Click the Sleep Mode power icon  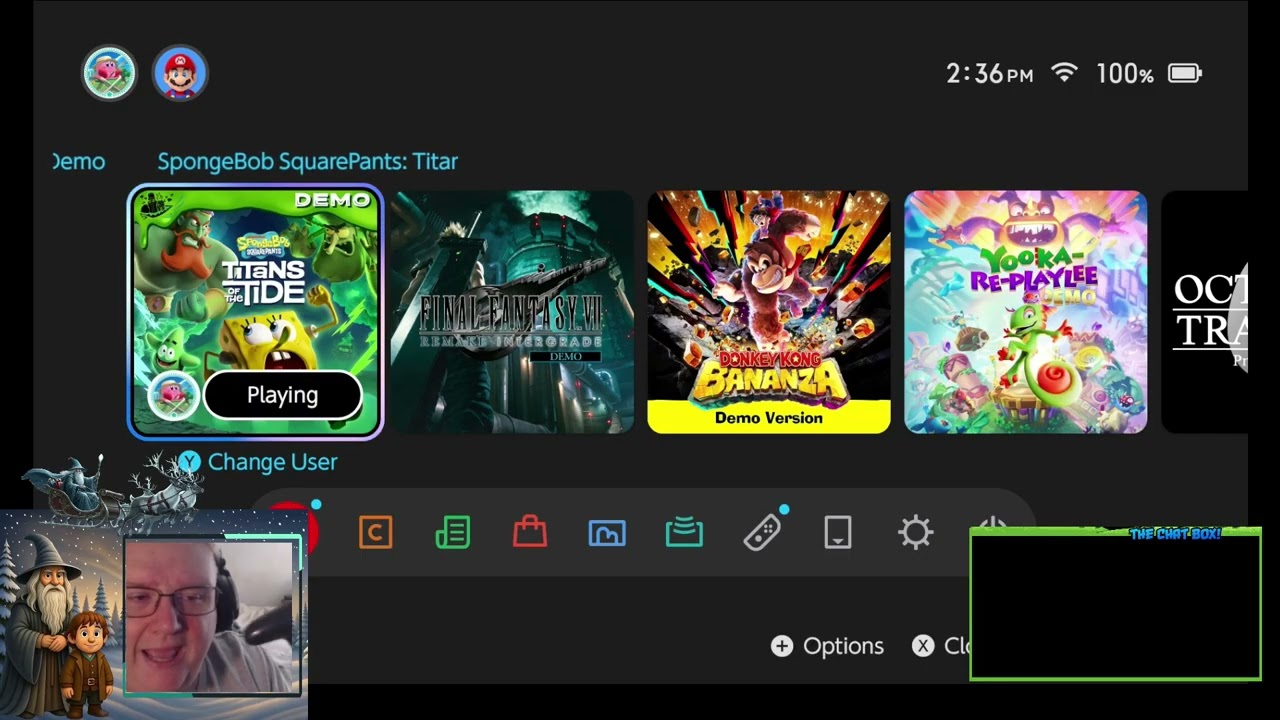pyautogui.click(x=992, y=523)
